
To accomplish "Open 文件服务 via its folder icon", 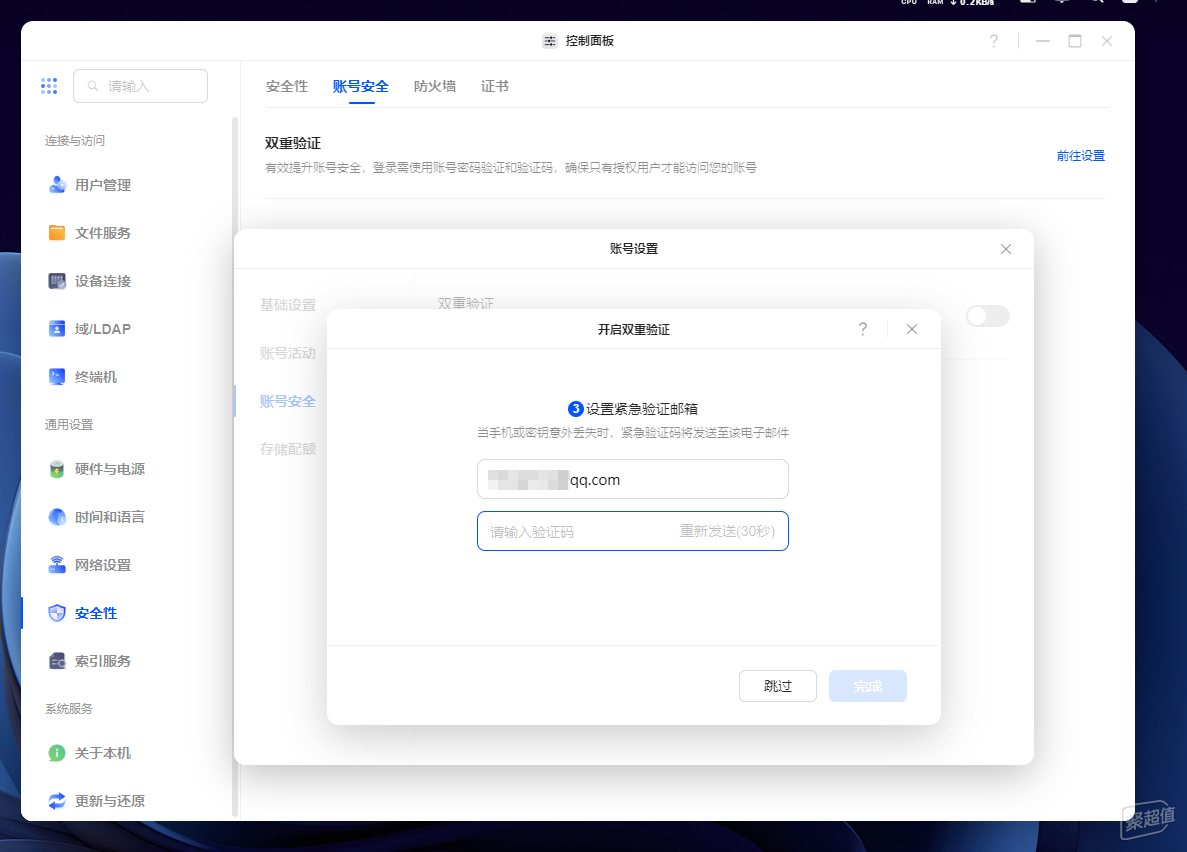I will pyautogui.click(x=57, y=233).
